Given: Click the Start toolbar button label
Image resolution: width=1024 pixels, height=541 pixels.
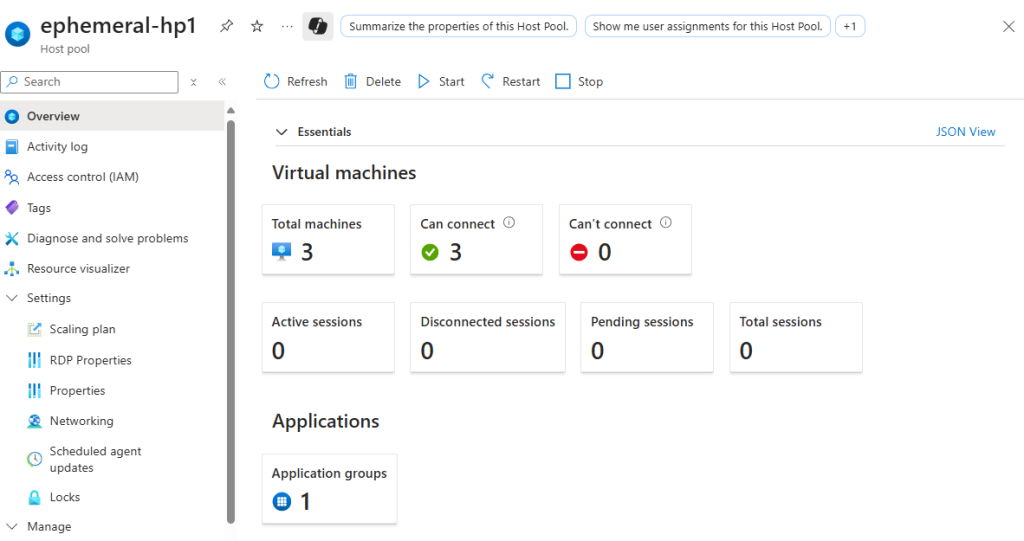Looking at the screenshot, I should [451, 82].
